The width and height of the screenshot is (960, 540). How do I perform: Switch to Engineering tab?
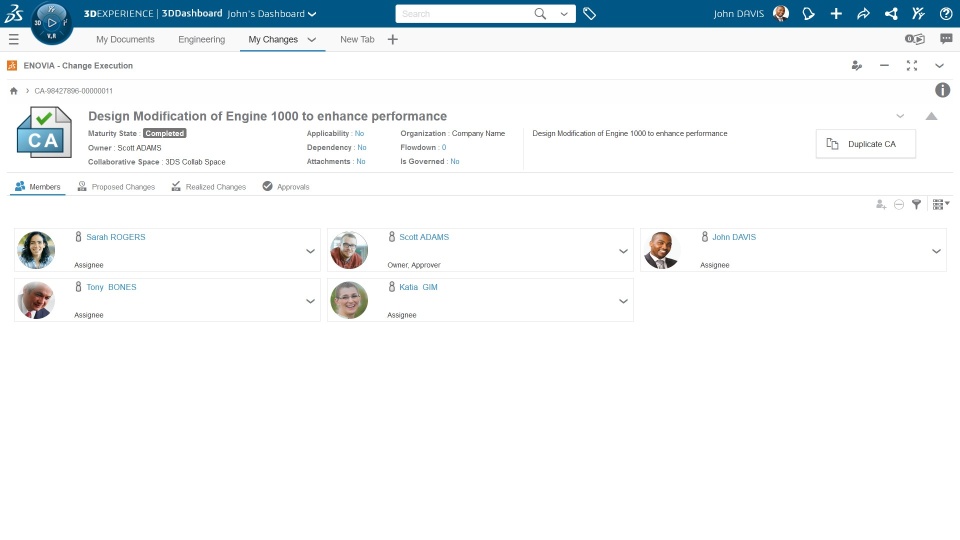(x=201, y=39)
